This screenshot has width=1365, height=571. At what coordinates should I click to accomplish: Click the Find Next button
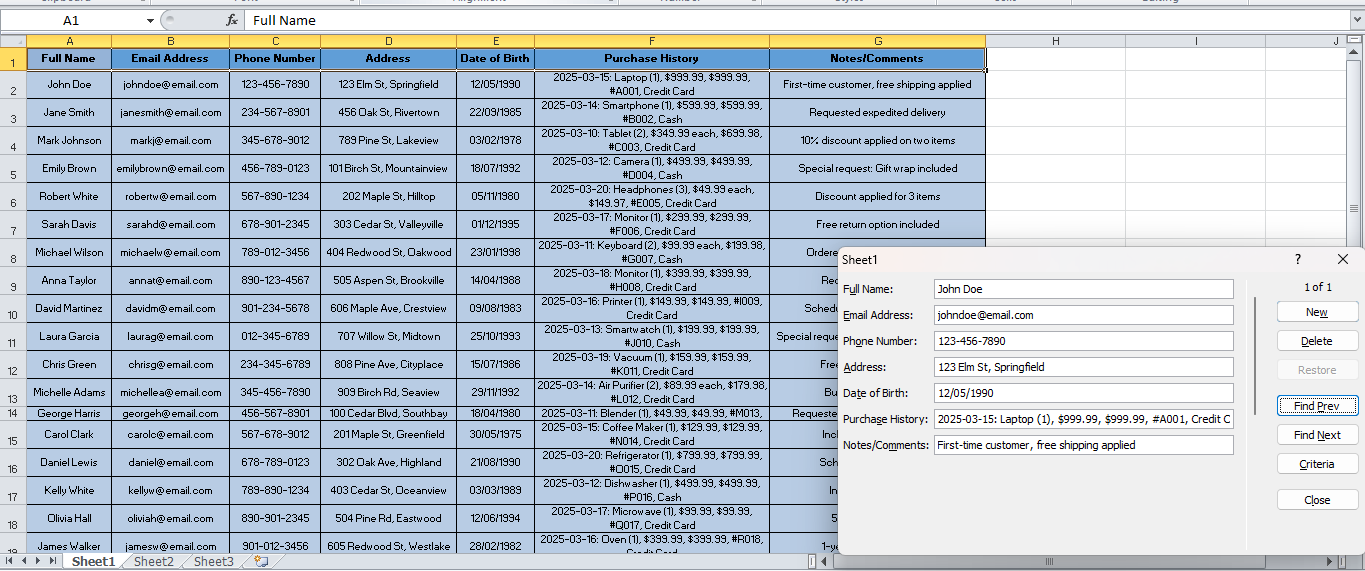[x=1317, y=435]
